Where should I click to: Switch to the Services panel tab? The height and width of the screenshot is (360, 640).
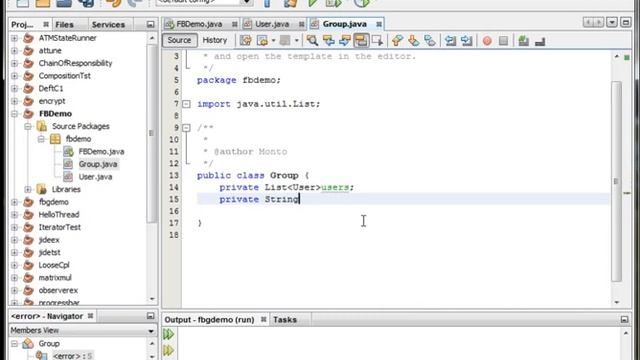[x=108, y=24]
